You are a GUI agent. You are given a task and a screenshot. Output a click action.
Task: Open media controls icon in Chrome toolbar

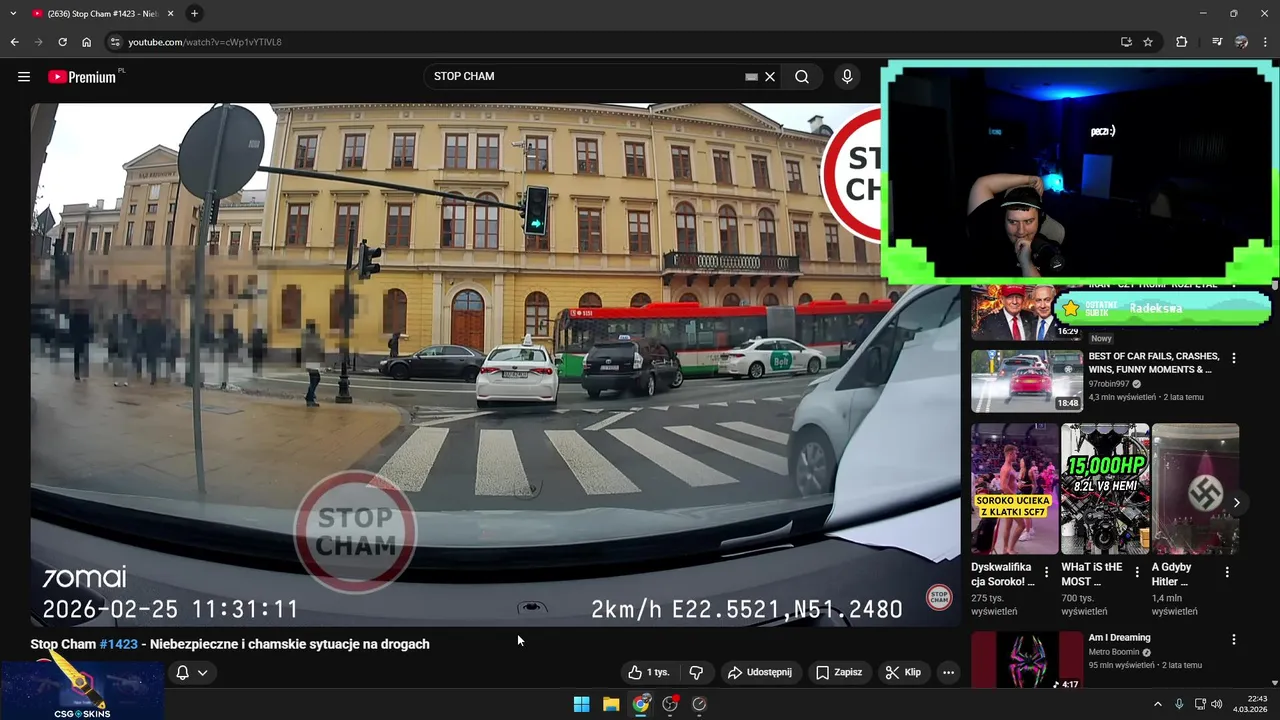[1216, 42]
